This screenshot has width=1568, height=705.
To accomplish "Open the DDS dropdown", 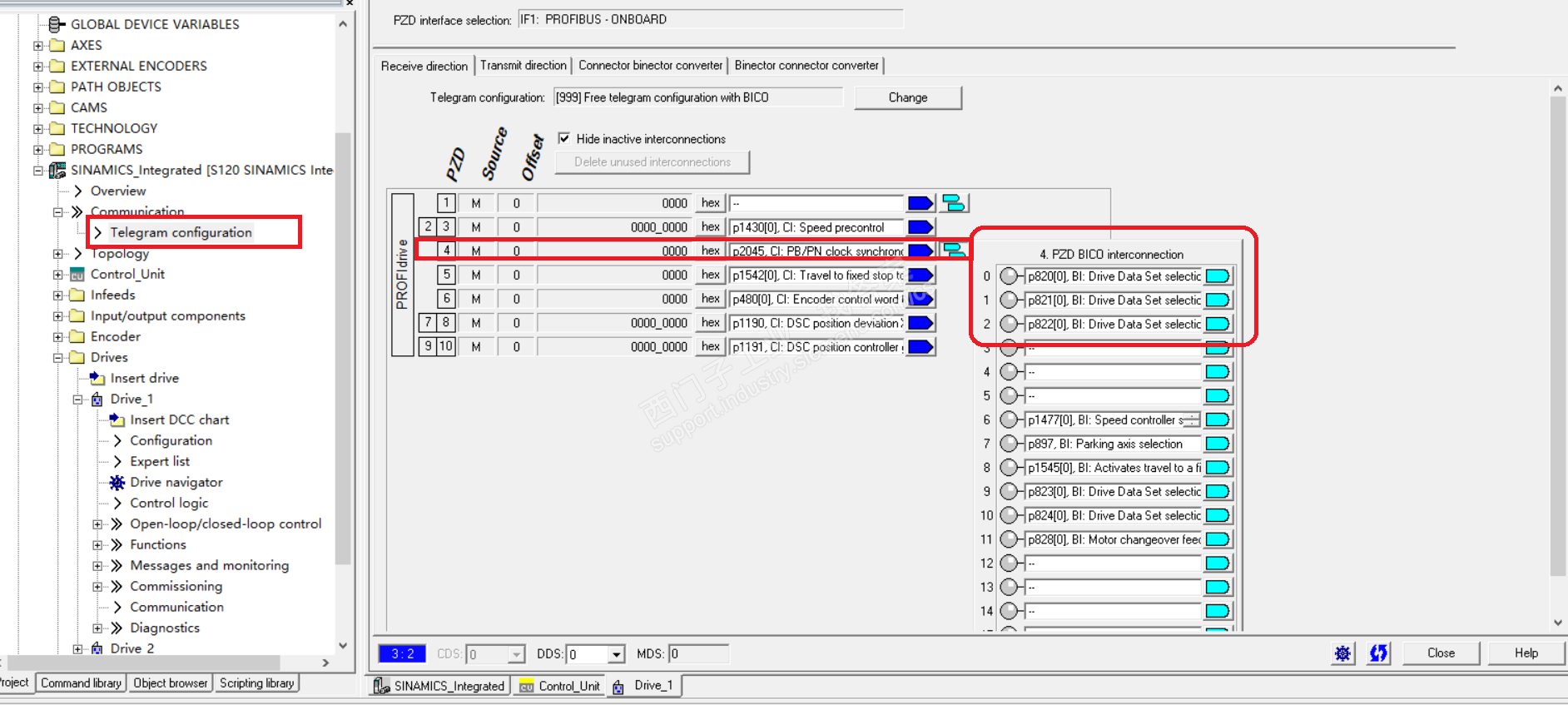I will tap(616, 654).
